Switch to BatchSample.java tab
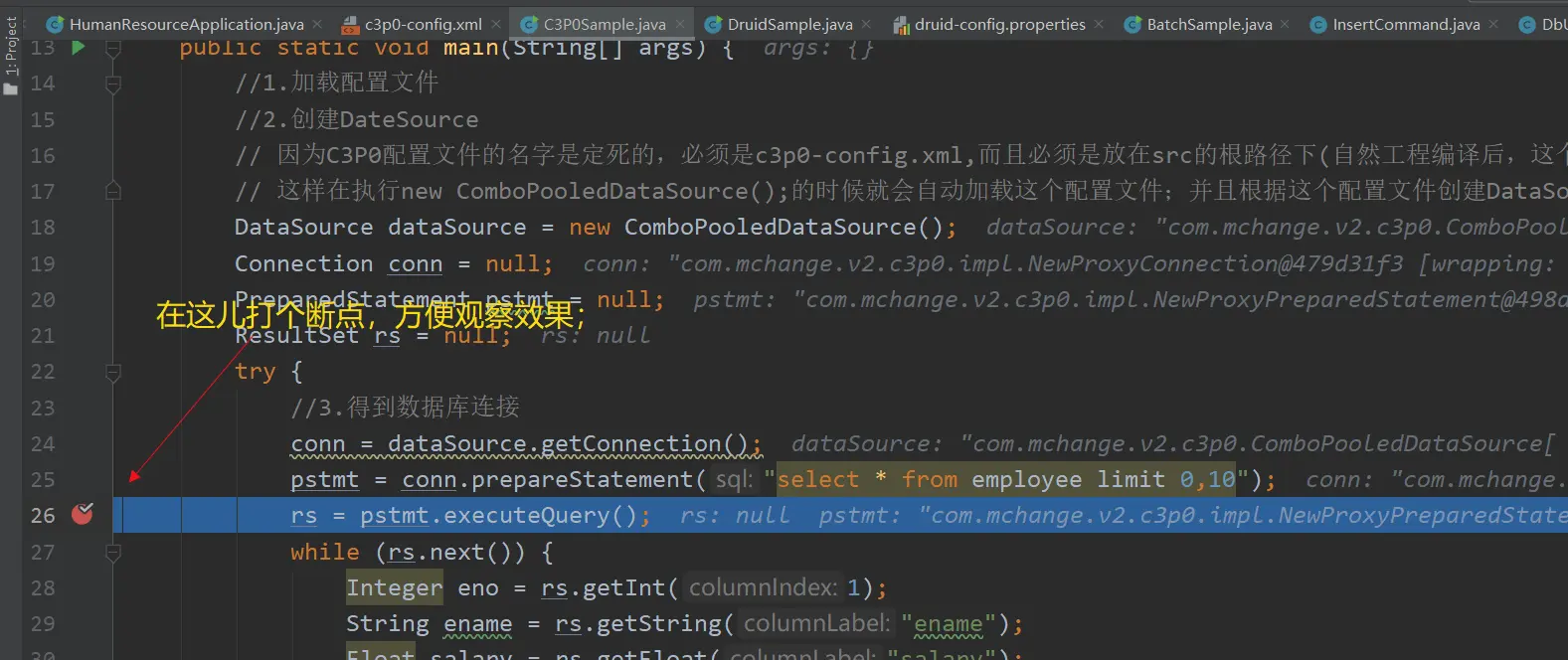This screenshot has width=1568, height=660. [1208, 24]
